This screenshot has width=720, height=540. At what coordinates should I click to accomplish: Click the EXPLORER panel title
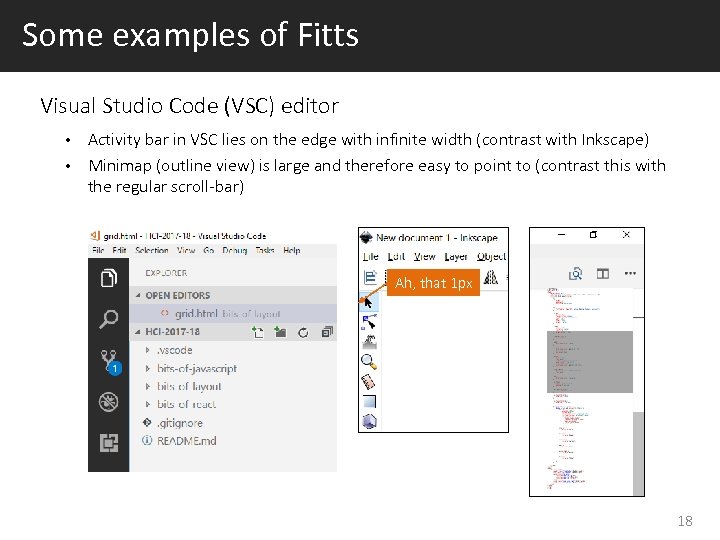(166, 273)
